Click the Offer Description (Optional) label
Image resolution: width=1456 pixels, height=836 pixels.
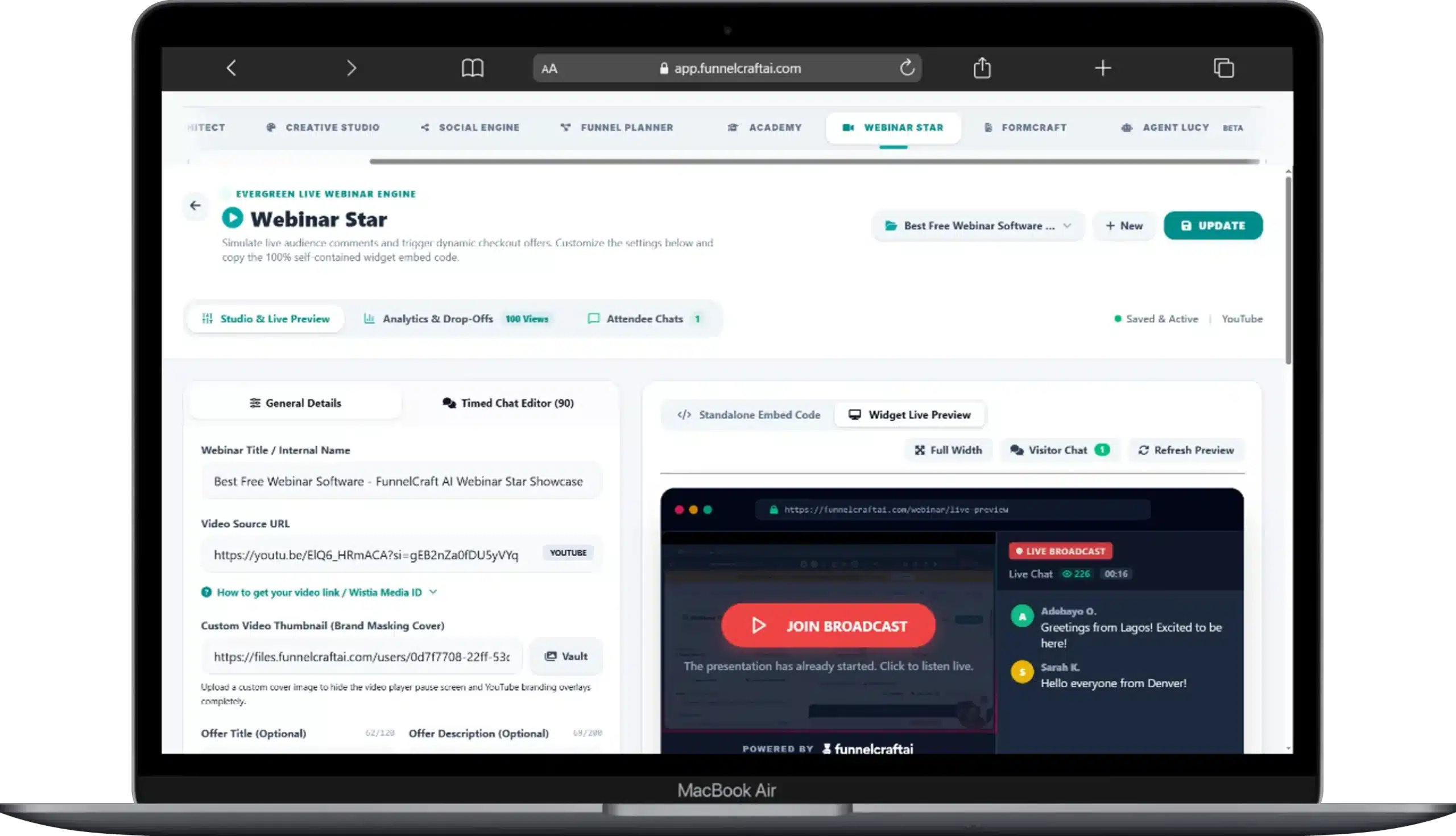coord(478,733)
